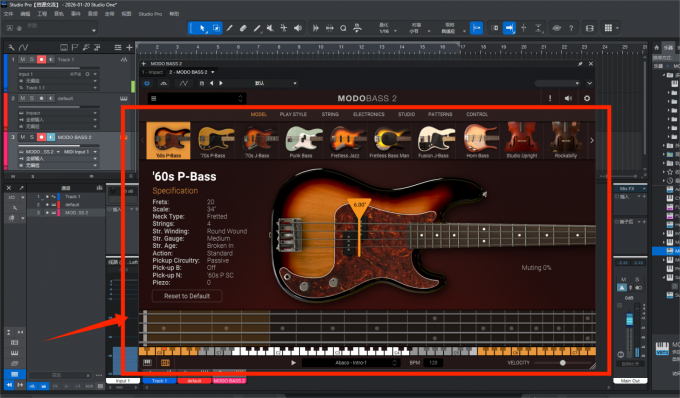Viewport: 680px width, 398px height.
Task: Mute the default track
Action: (x=23, y=98)
